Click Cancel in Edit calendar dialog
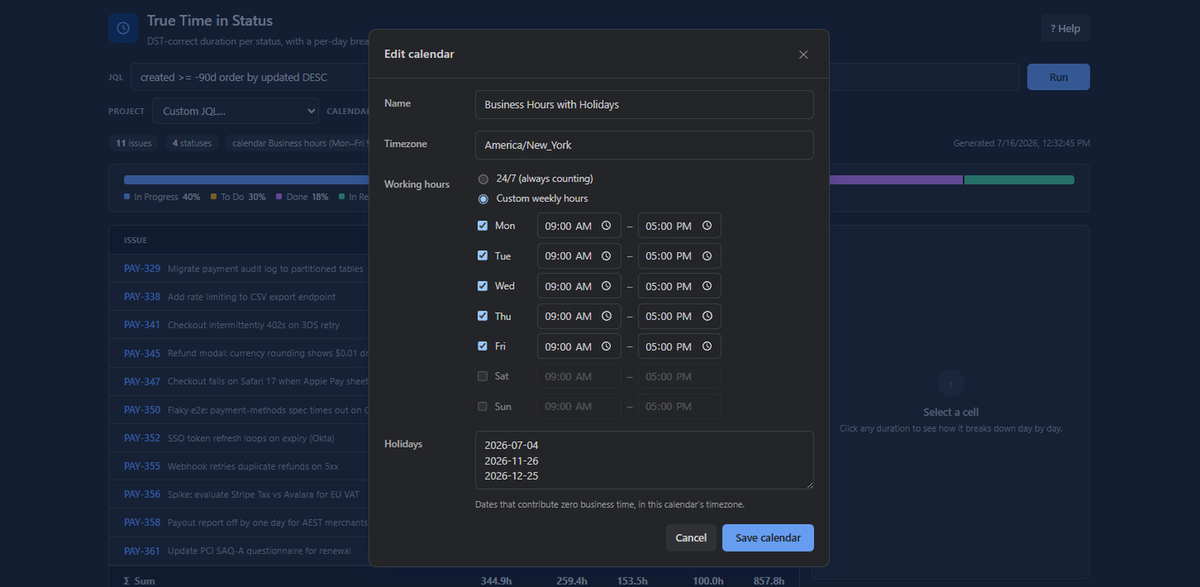 tap(691, 538)
